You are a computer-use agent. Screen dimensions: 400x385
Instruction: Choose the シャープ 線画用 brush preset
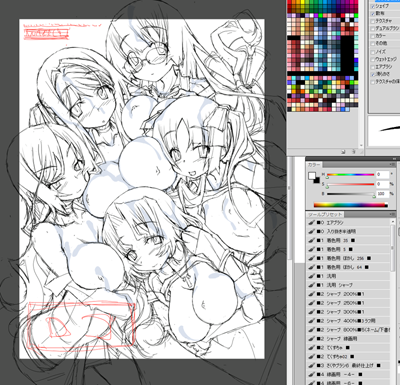pyautogui.click(x=348, y=339)
